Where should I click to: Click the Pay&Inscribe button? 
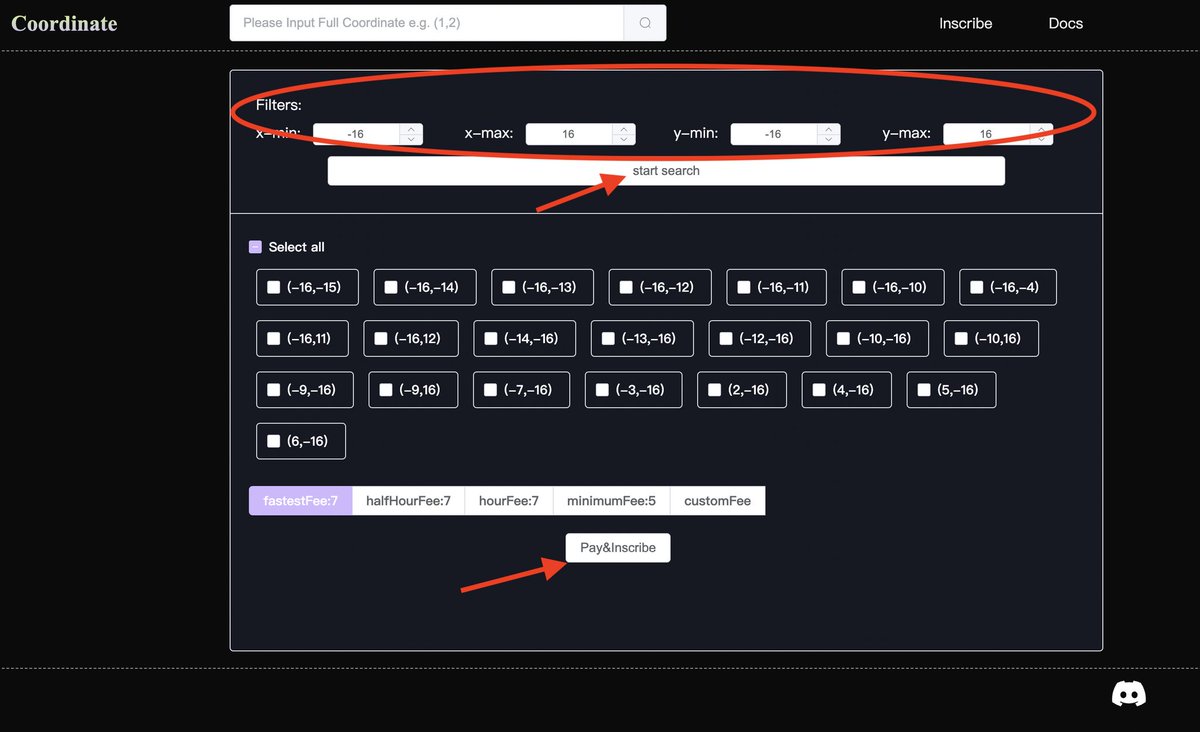pos(618,548)
